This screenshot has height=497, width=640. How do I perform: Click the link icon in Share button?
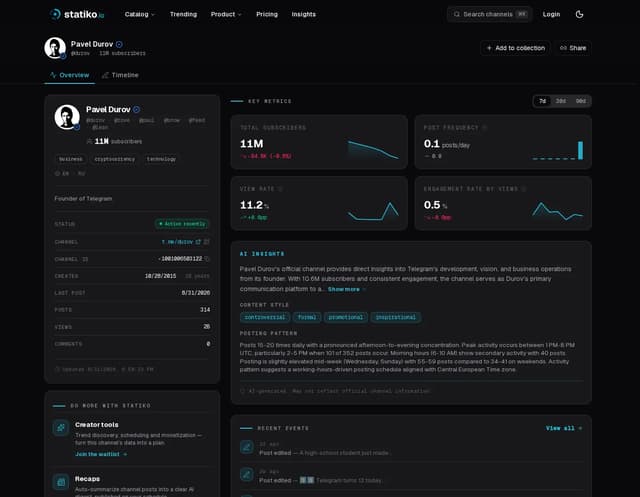[563, 48]
